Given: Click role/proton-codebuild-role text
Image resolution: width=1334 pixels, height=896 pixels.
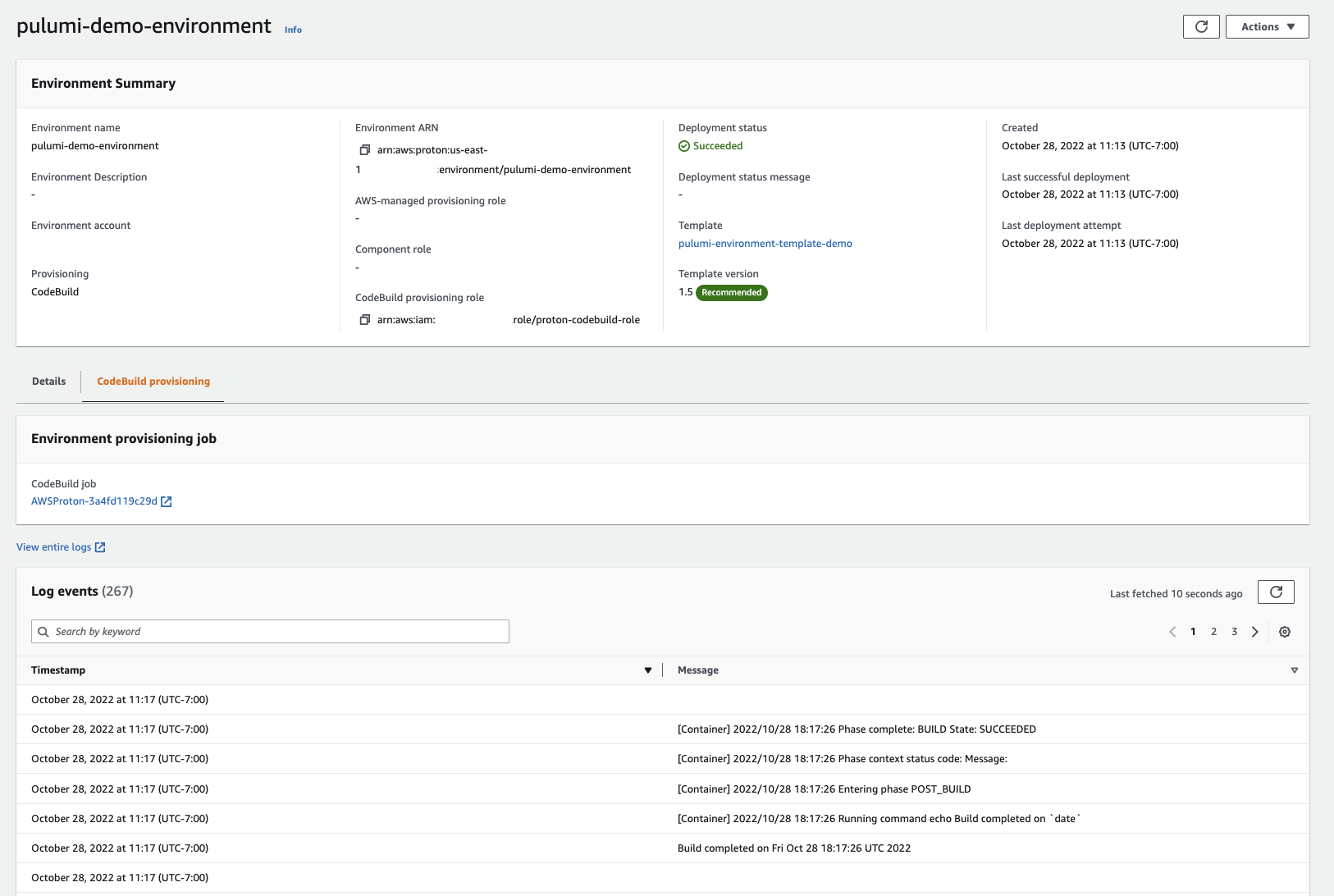Looking at the screenshot, I should (x=576, y=320).
